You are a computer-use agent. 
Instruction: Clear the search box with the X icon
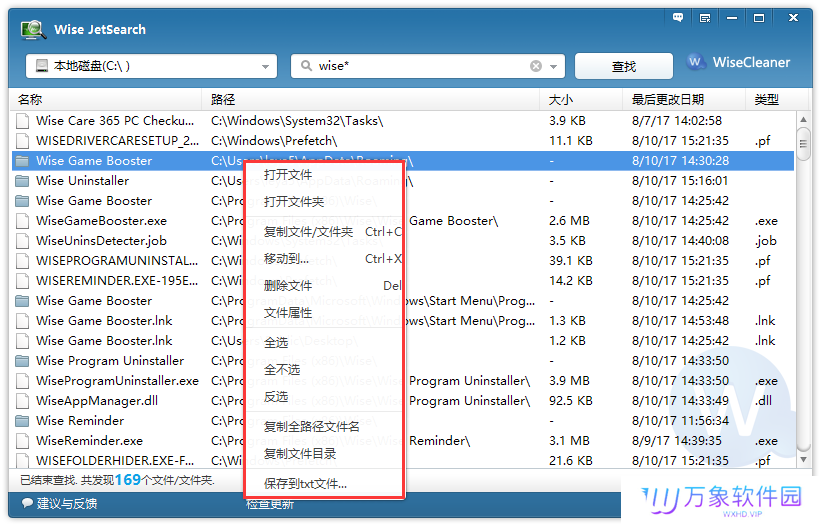coord(536,66)
